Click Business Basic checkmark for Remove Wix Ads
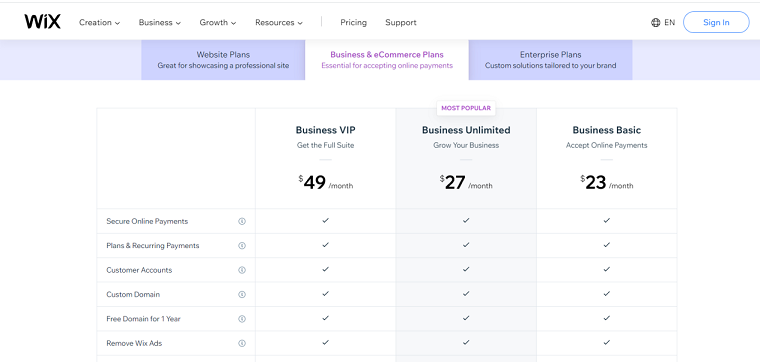 pos(606,342)
